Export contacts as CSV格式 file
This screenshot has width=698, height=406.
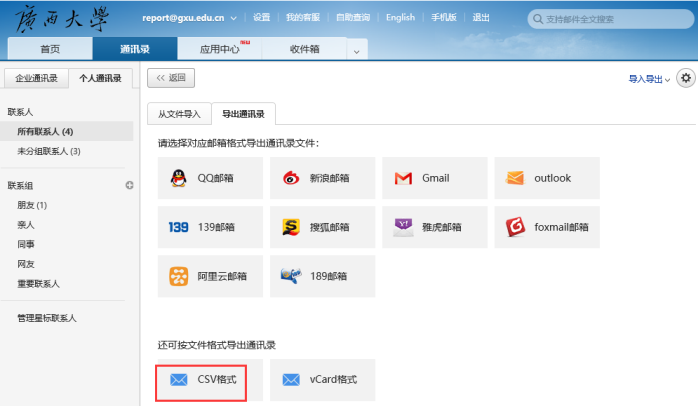tap(210, 380)
